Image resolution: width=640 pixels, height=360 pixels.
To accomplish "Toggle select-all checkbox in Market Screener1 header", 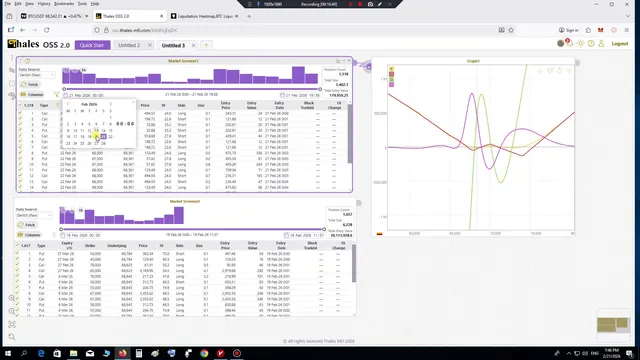I will coord(20,105).
